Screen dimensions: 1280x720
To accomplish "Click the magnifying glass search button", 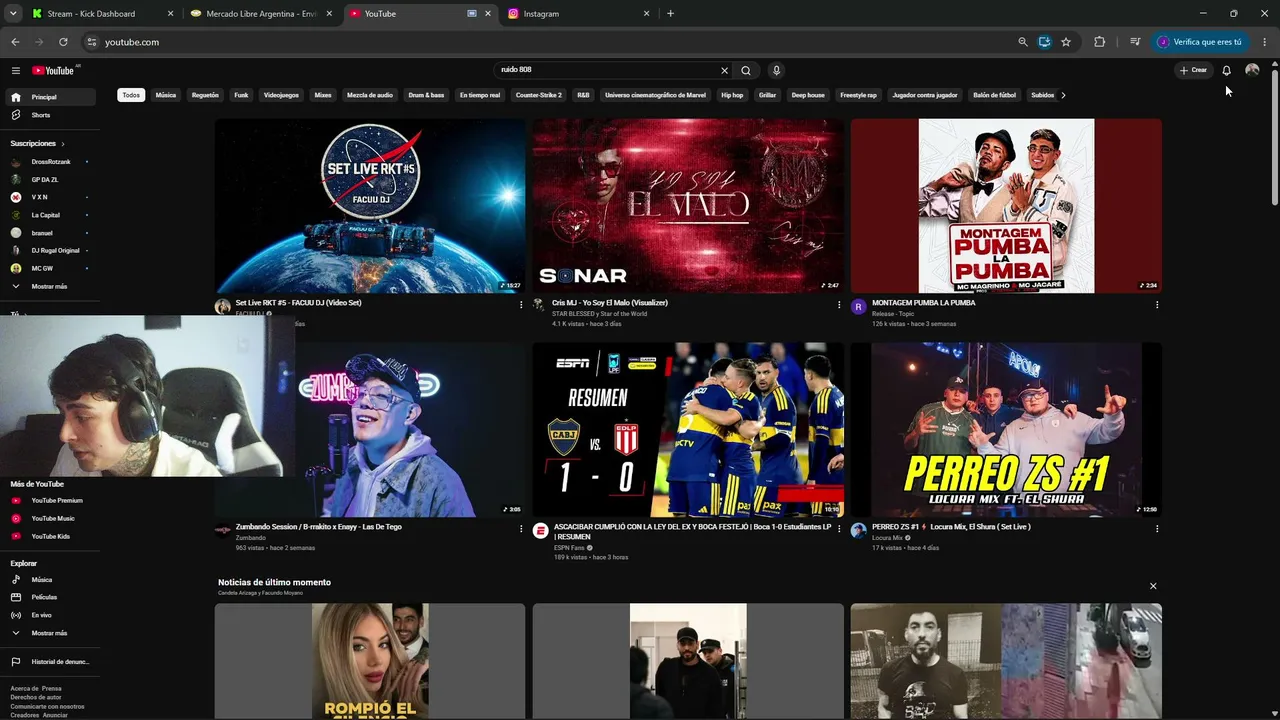I will pyautogui.click(x=746, y=70).
